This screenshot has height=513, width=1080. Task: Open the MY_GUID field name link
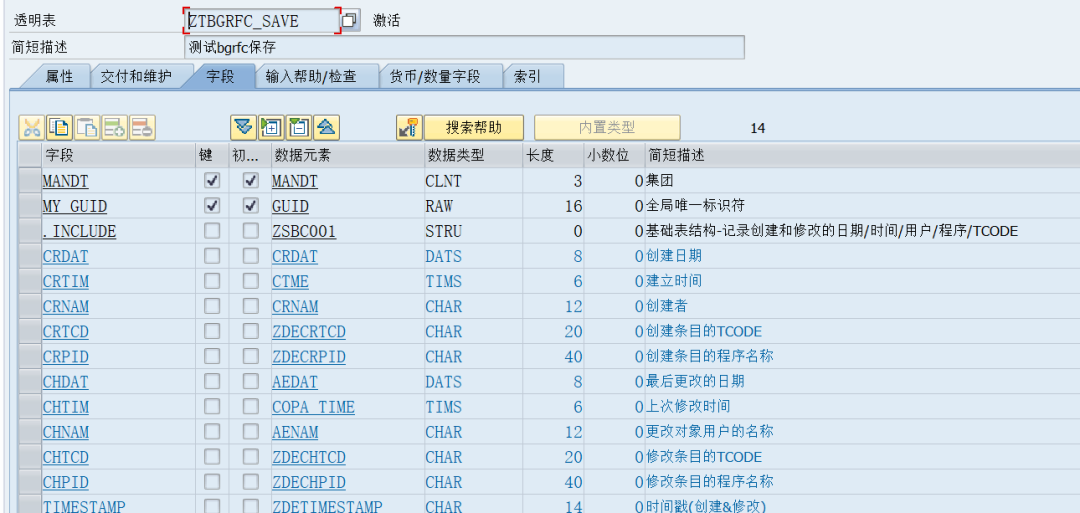coord(75,207)
